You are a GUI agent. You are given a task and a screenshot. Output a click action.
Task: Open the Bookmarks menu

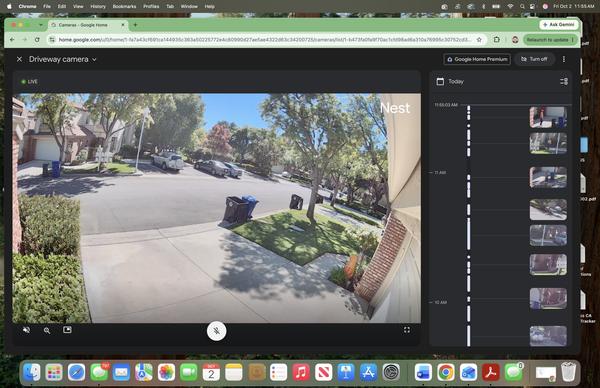tap(124, 7)
